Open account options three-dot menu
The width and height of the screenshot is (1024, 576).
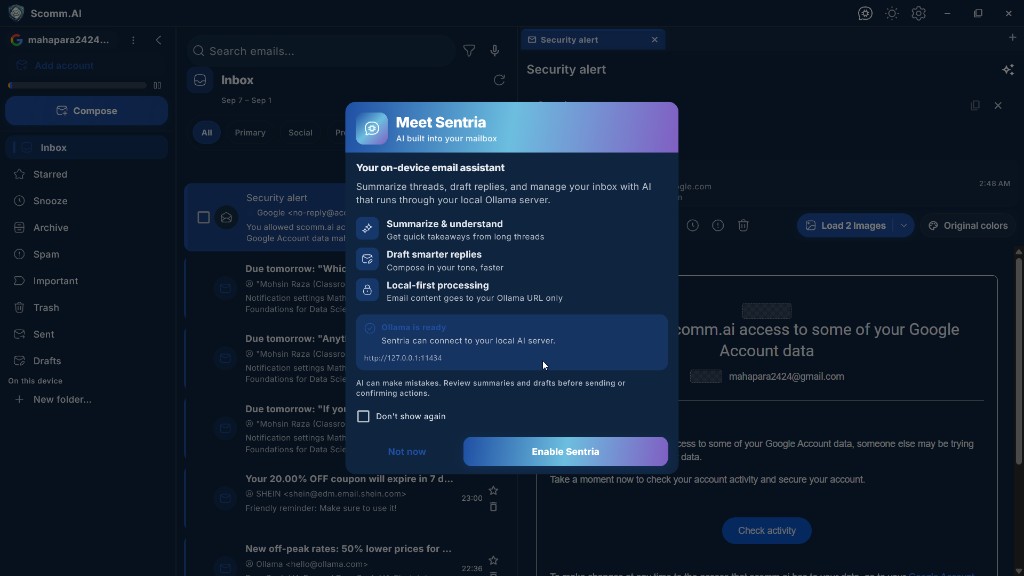coord(133,40)
